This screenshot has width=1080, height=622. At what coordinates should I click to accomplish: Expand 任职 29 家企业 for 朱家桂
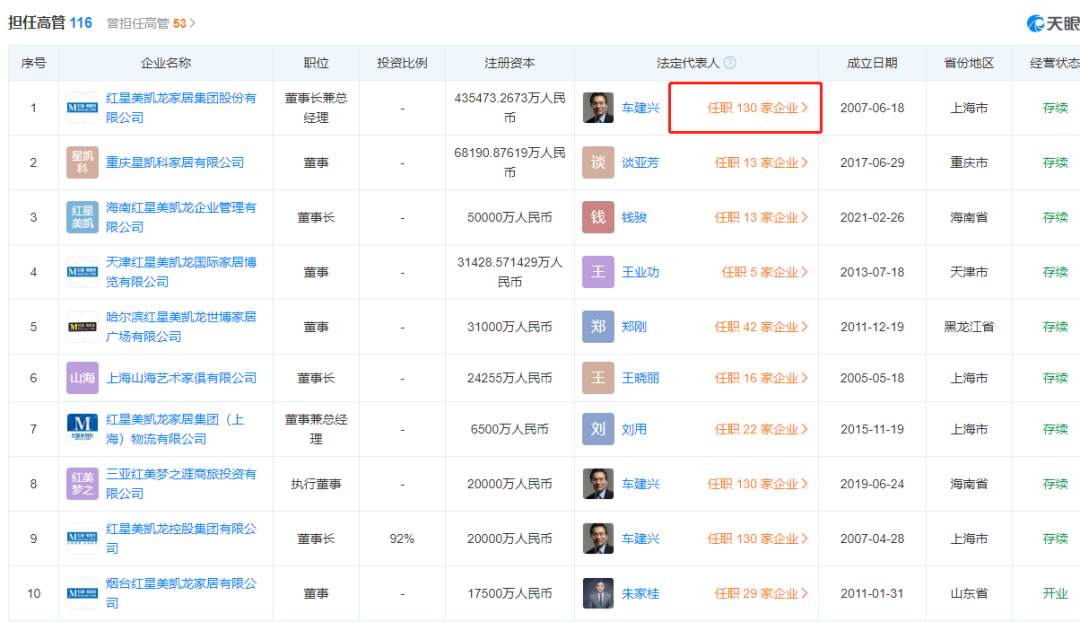tap(760, 593)
